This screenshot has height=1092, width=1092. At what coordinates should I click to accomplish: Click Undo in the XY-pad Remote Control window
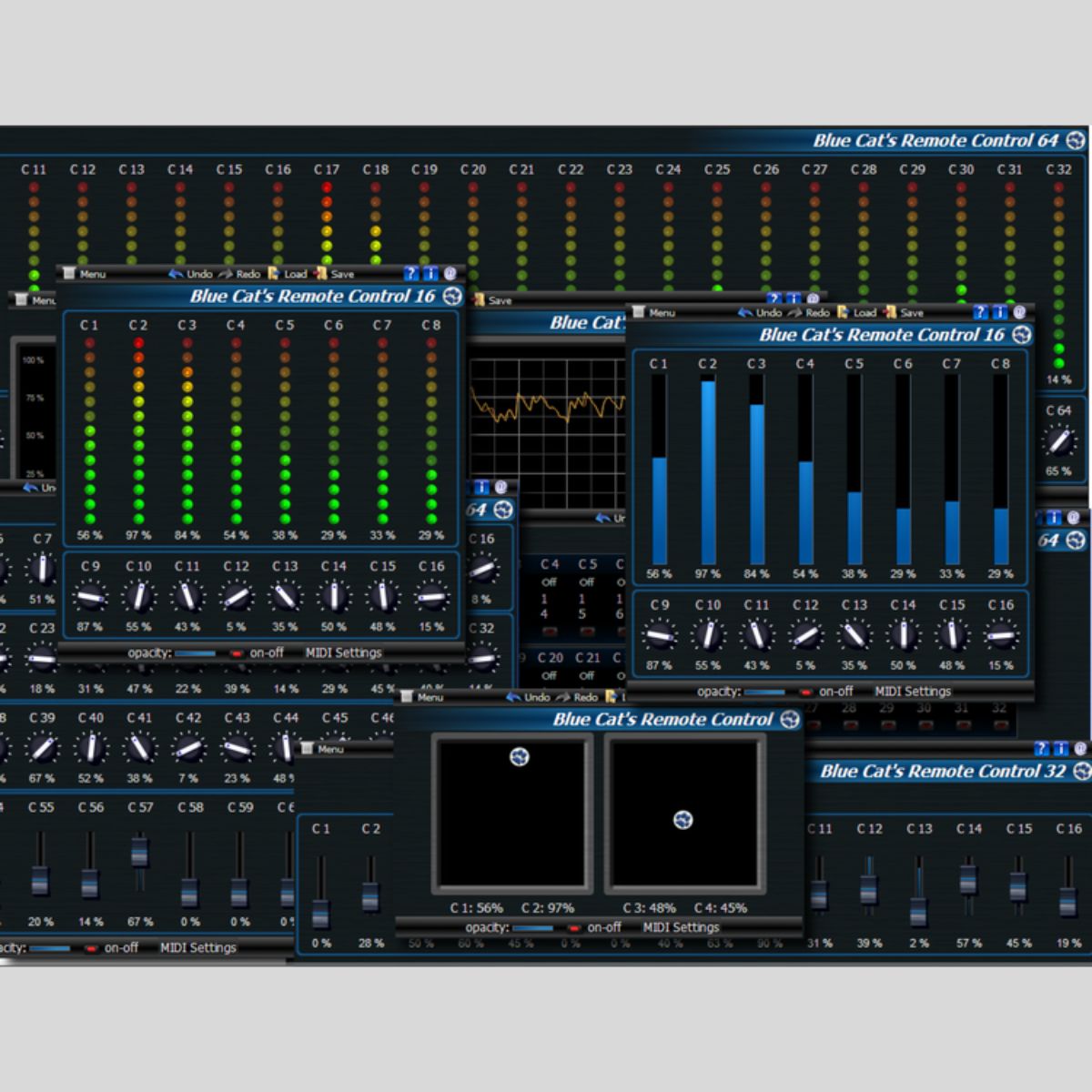[528, 697]
